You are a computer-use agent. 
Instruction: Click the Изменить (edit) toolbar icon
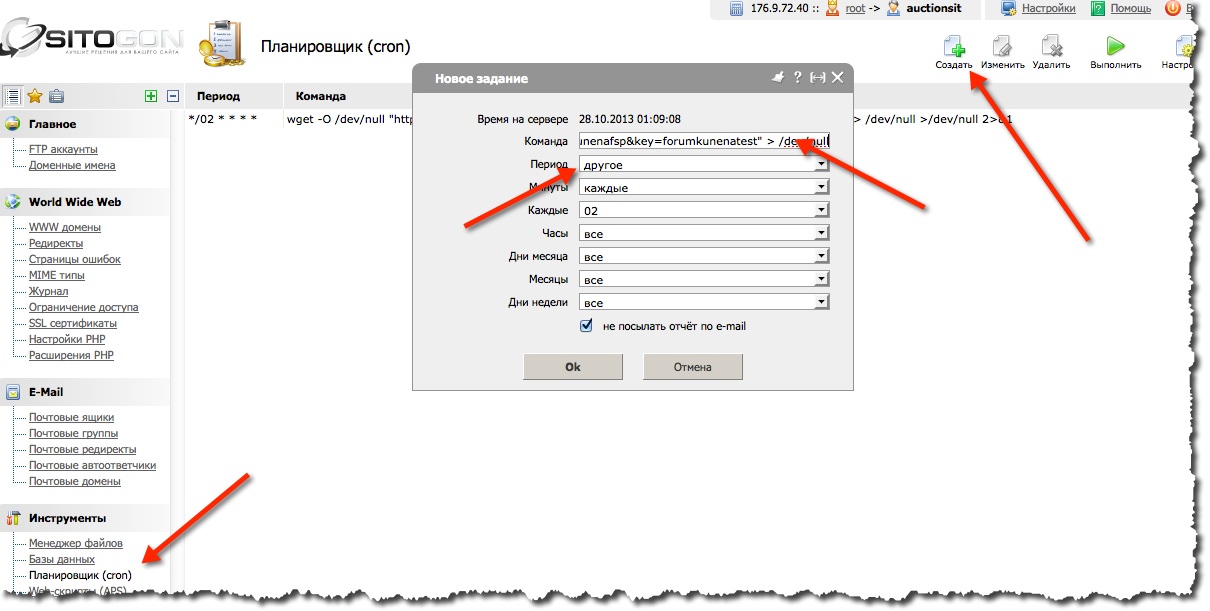pyautogui.click(x=1002, y=46)
